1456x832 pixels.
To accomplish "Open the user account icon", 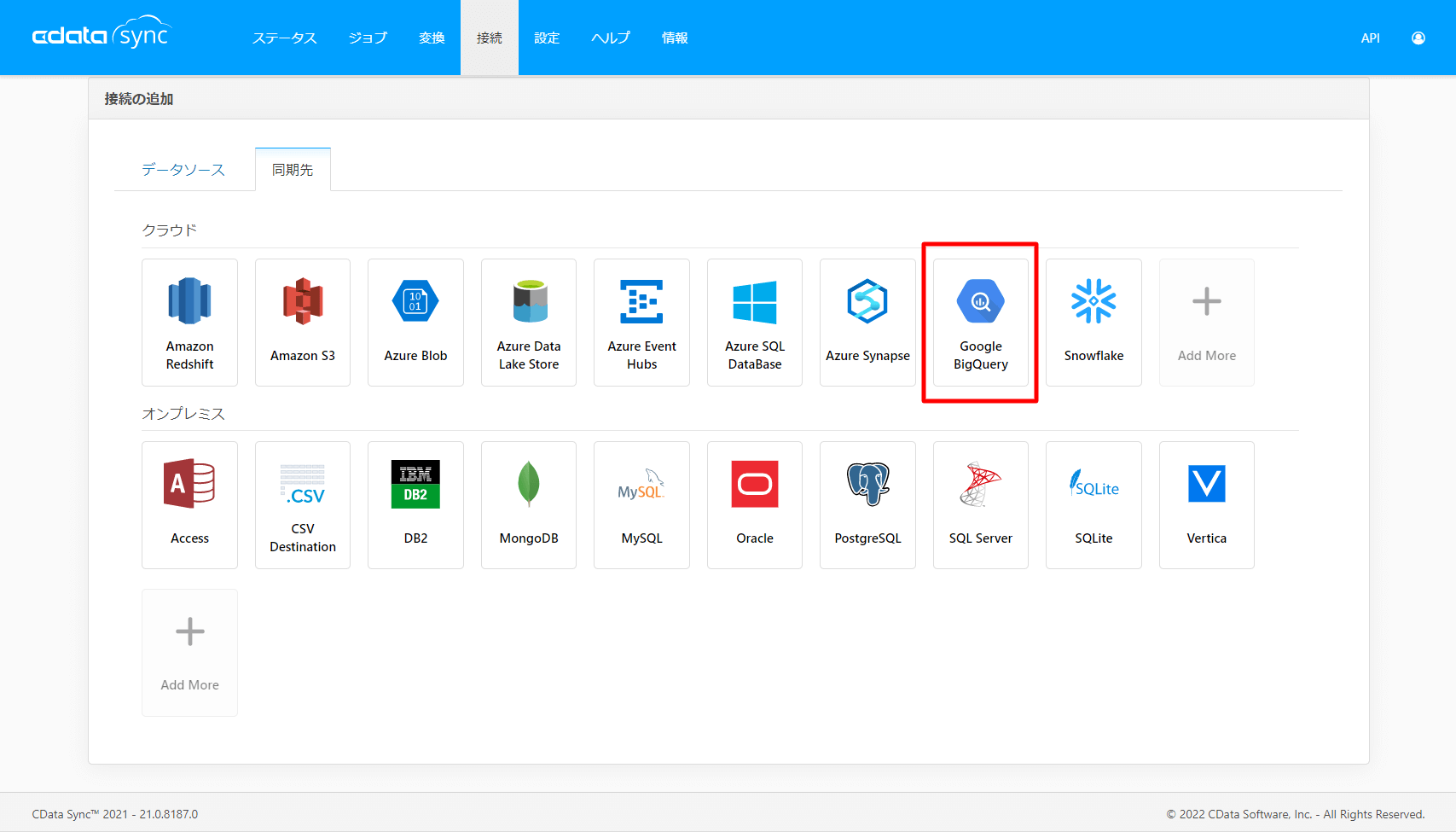I will pos(1418,38).
